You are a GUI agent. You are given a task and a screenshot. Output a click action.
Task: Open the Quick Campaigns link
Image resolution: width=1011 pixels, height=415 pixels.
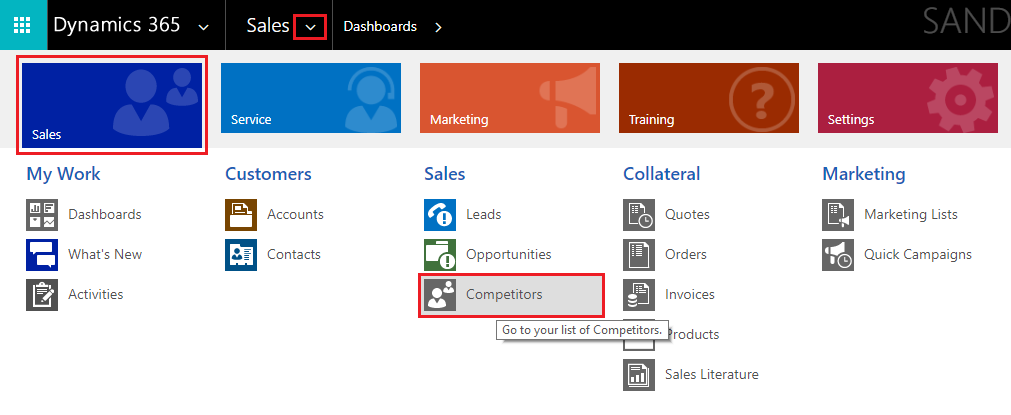[x=918, y=255]
